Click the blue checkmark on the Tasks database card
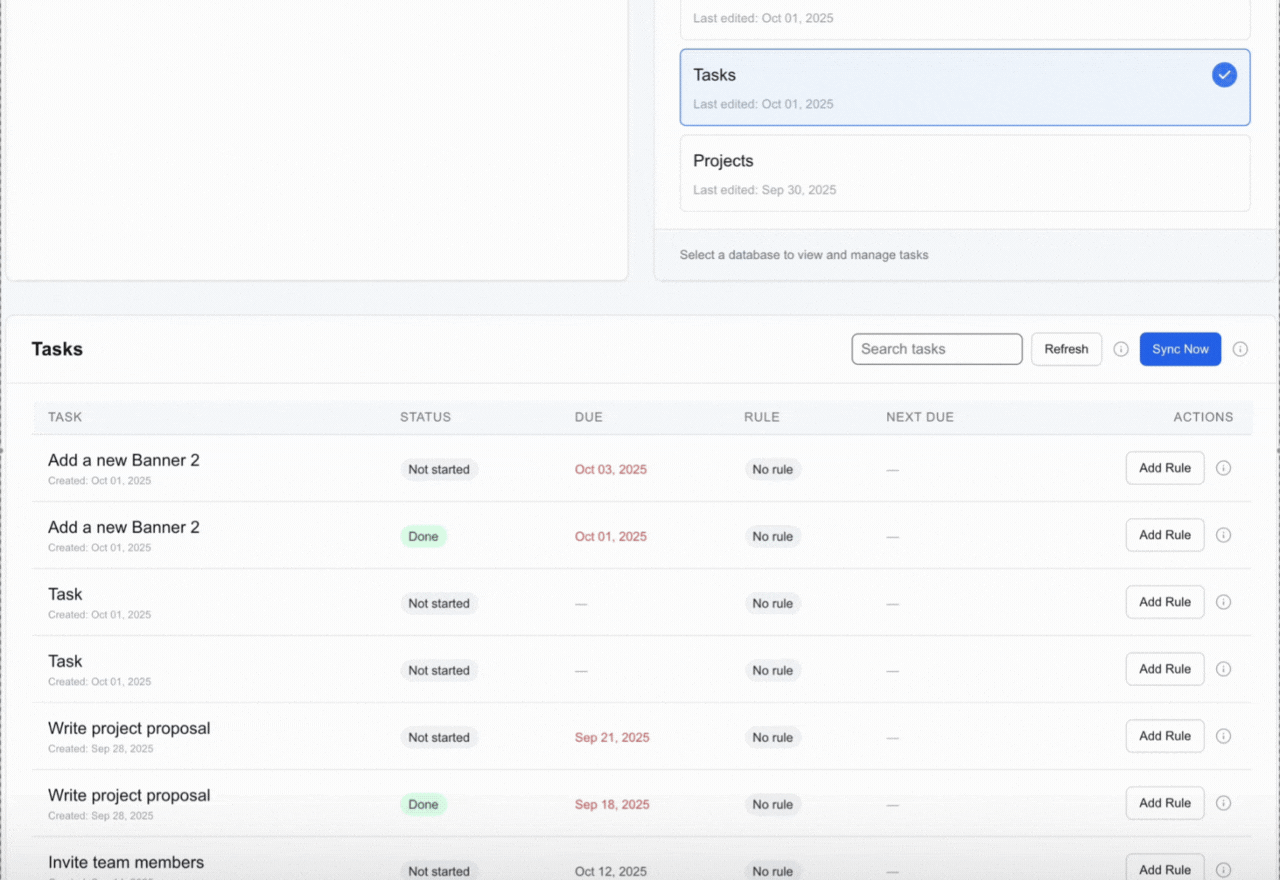Screen dimensions: 1280x880 1224,74
